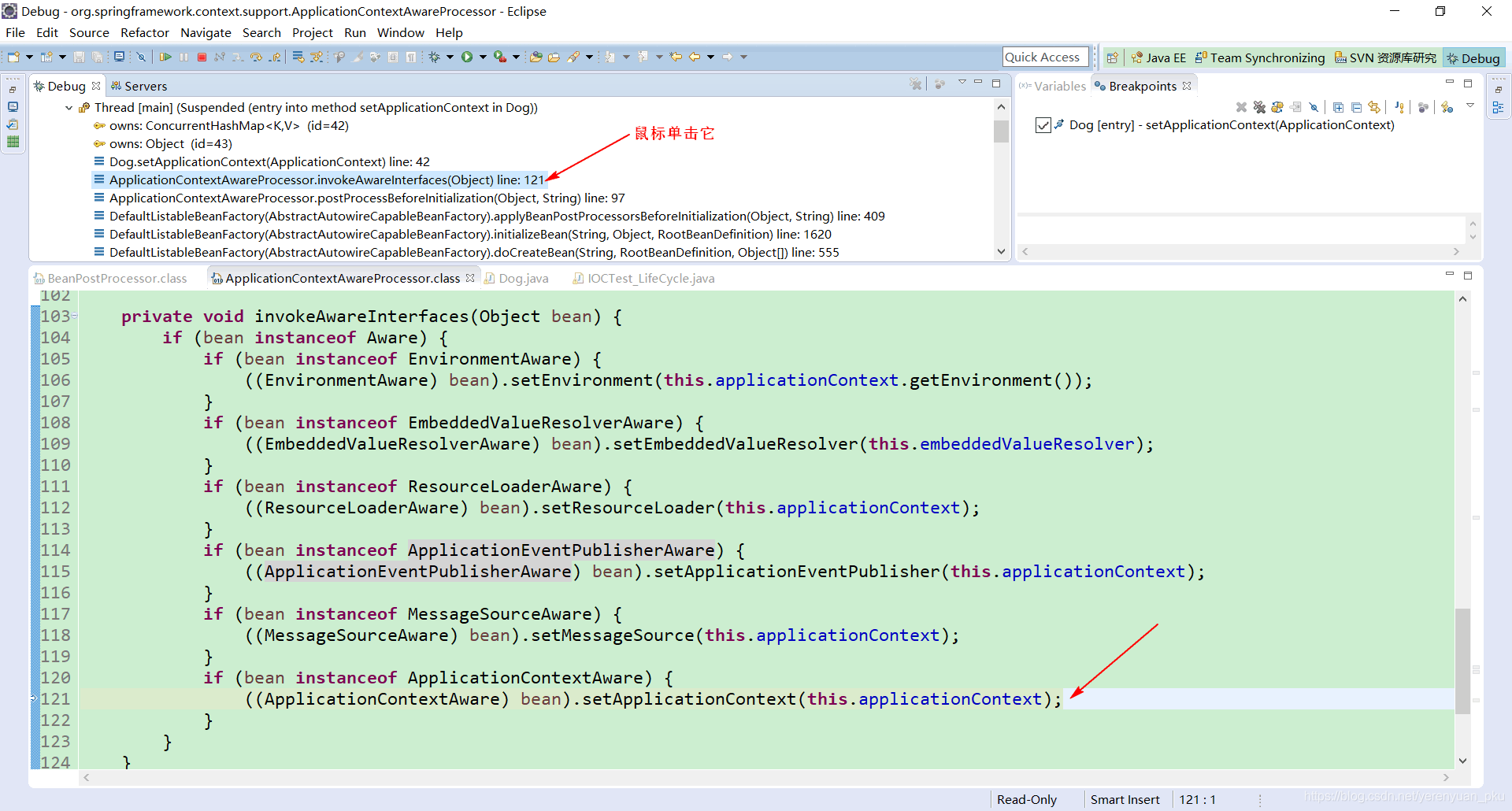Open the New wizard dropdown arrow
Image resolution: width=1512 pixels, height=811 pixels.
pos(29,57)
